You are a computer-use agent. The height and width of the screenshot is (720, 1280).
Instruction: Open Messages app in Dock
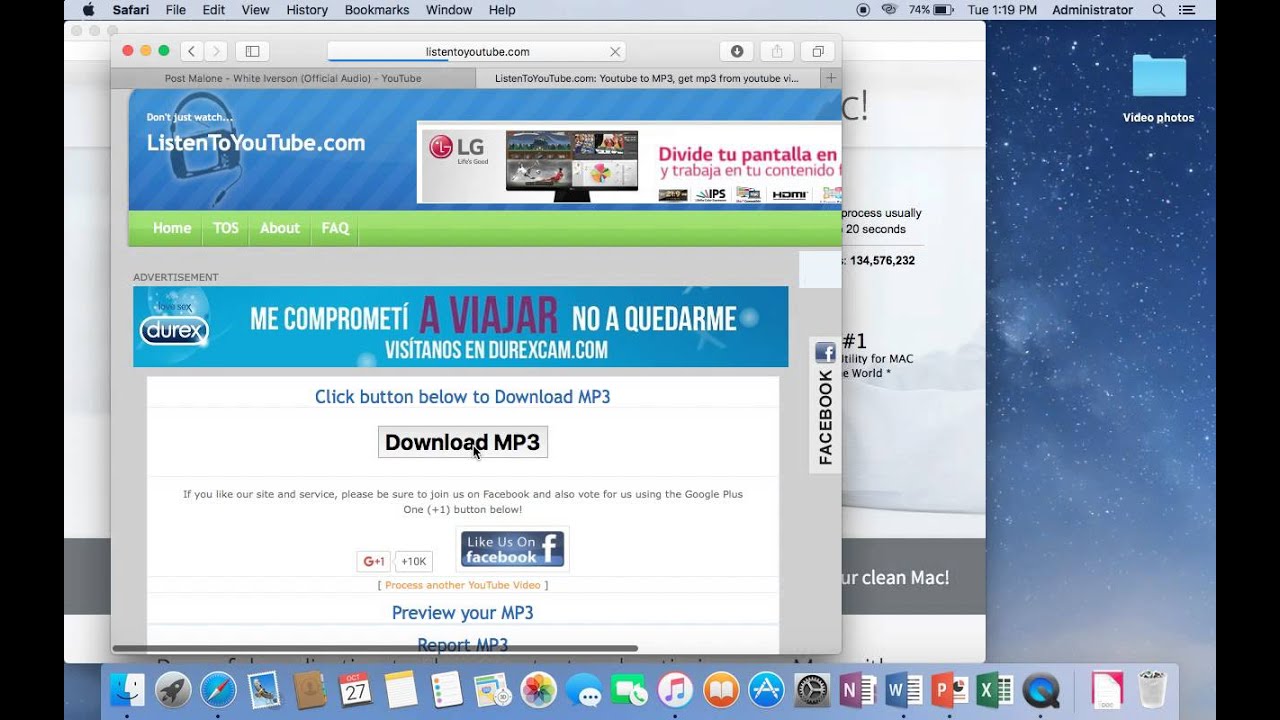point(584,690)
